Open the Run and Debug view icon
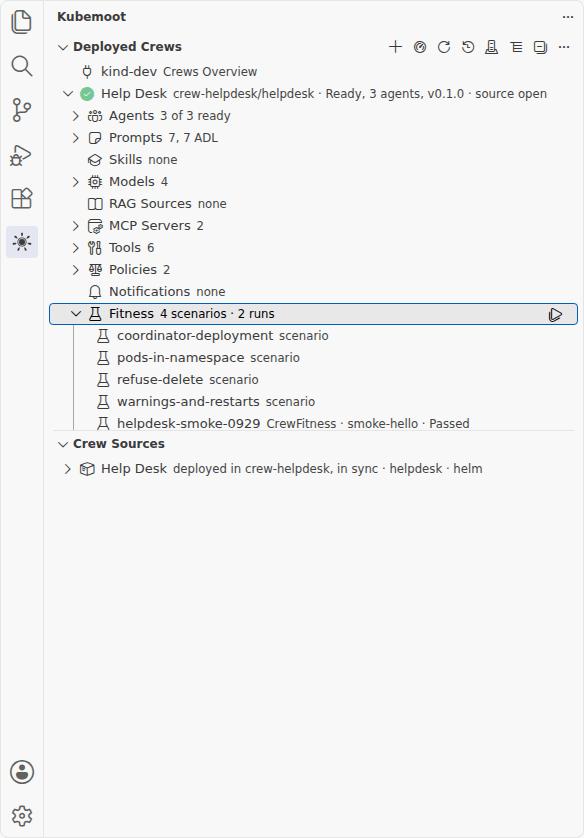The width and height of the screenshot is (584, 838). tap(21, 154)
